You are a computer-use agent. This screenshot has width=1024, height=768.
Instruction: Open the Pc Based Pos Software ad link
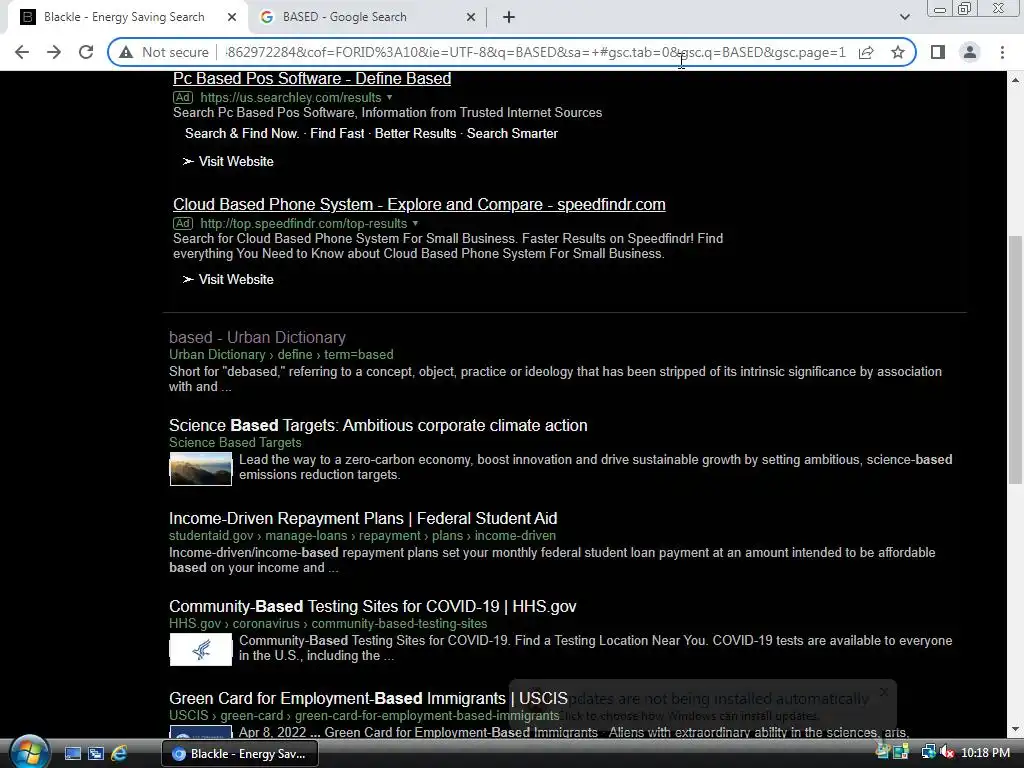[x=312, y=78]
